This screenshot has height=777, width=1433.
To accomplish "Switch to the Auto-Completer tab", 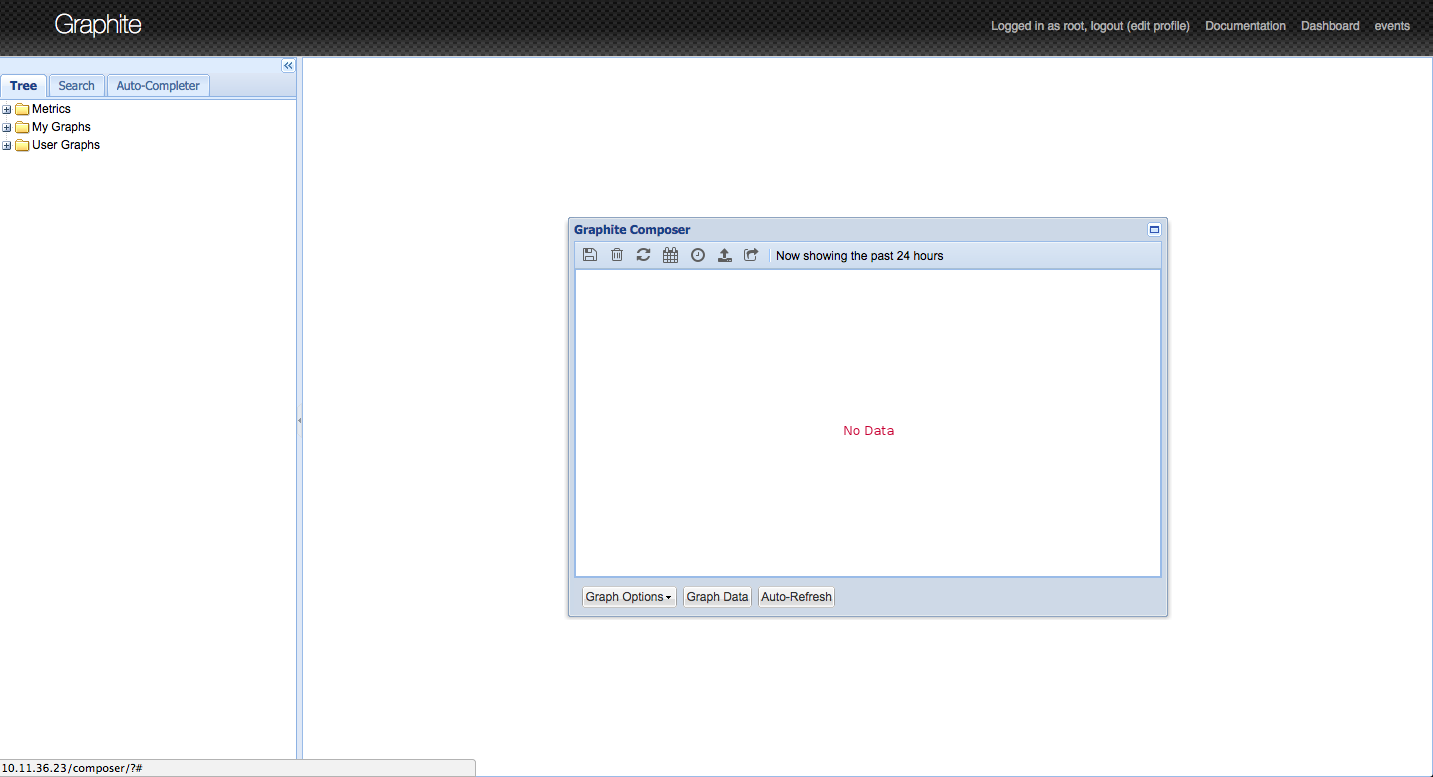I will click(158, 86).
